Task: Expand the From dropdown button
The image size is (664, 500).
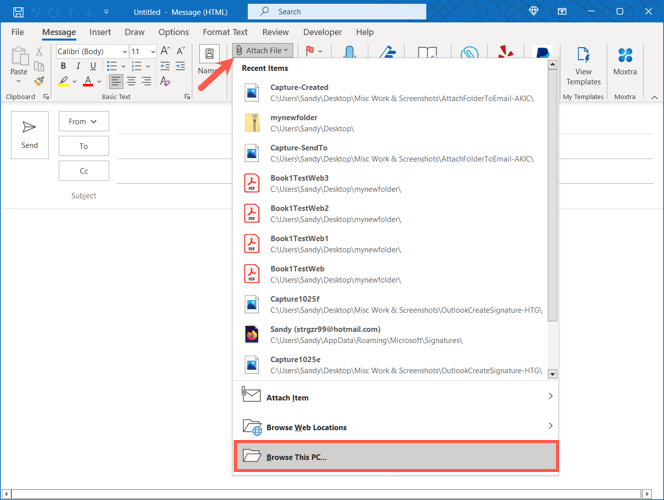Action: click(x=83, y=122)
